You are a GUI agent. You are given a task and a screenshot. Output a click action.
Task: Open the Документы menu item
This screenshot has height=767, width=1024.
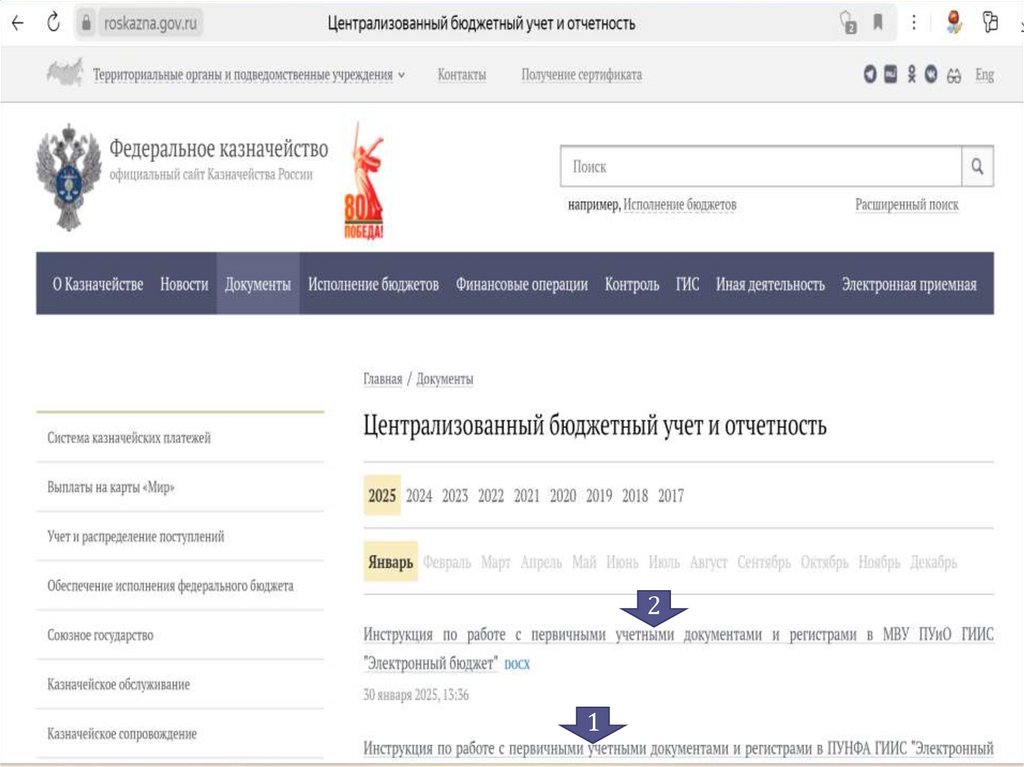[258, 284]
